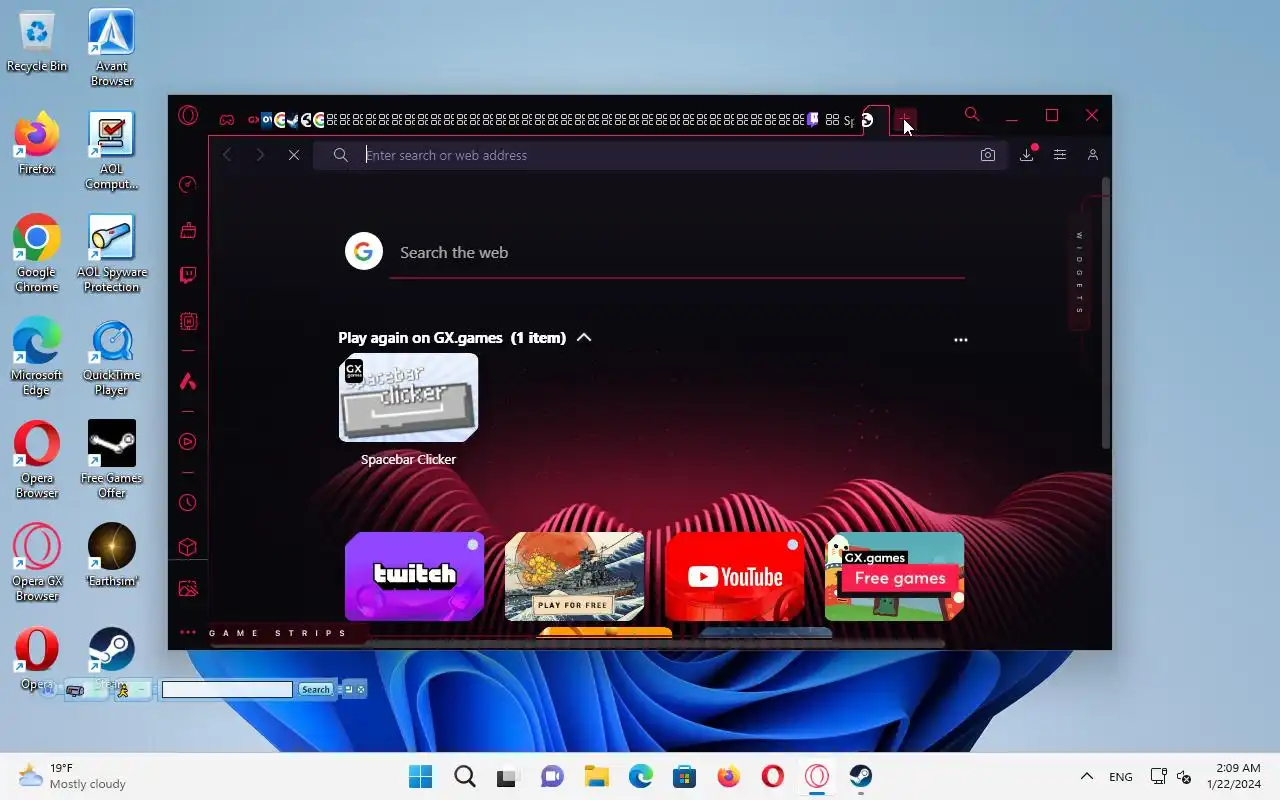Open GX.games Free games speed dial tile
Viewport: 1280px width, 800px height.
pyautogui.click(x=894, y=576)
